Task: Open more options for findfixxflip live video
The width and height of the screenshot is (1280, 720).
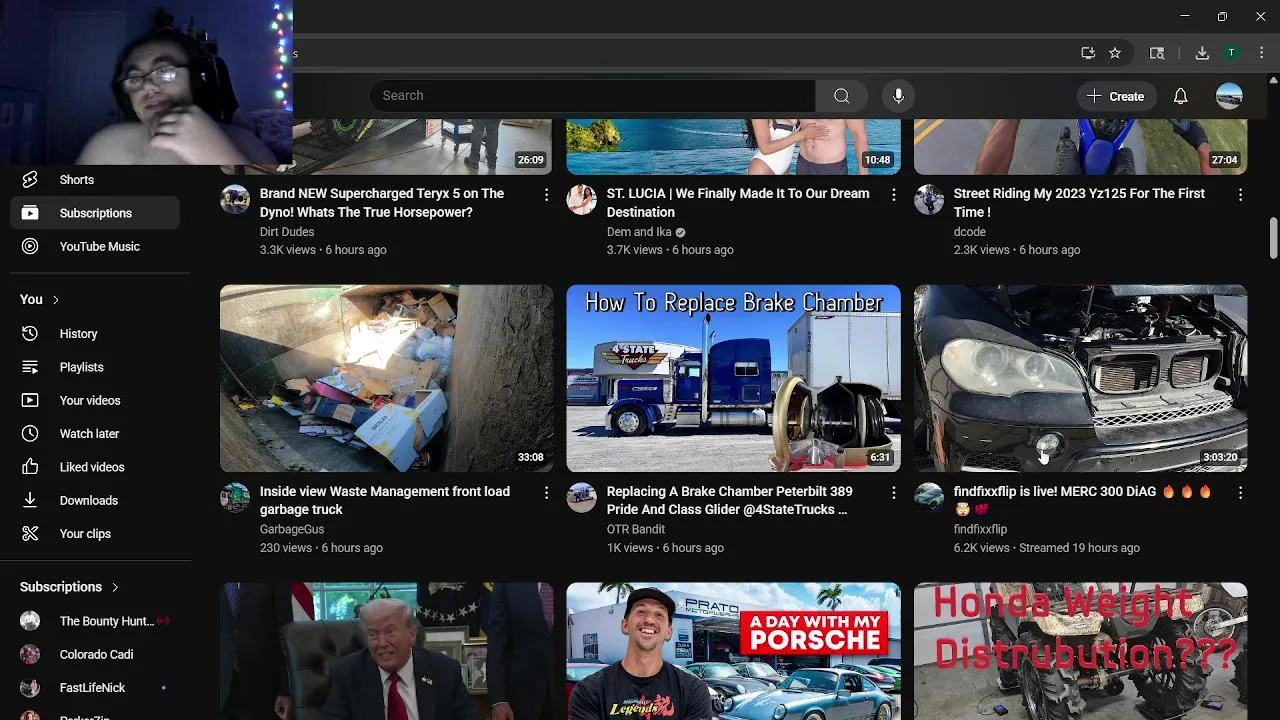Action: point(1240,493)
